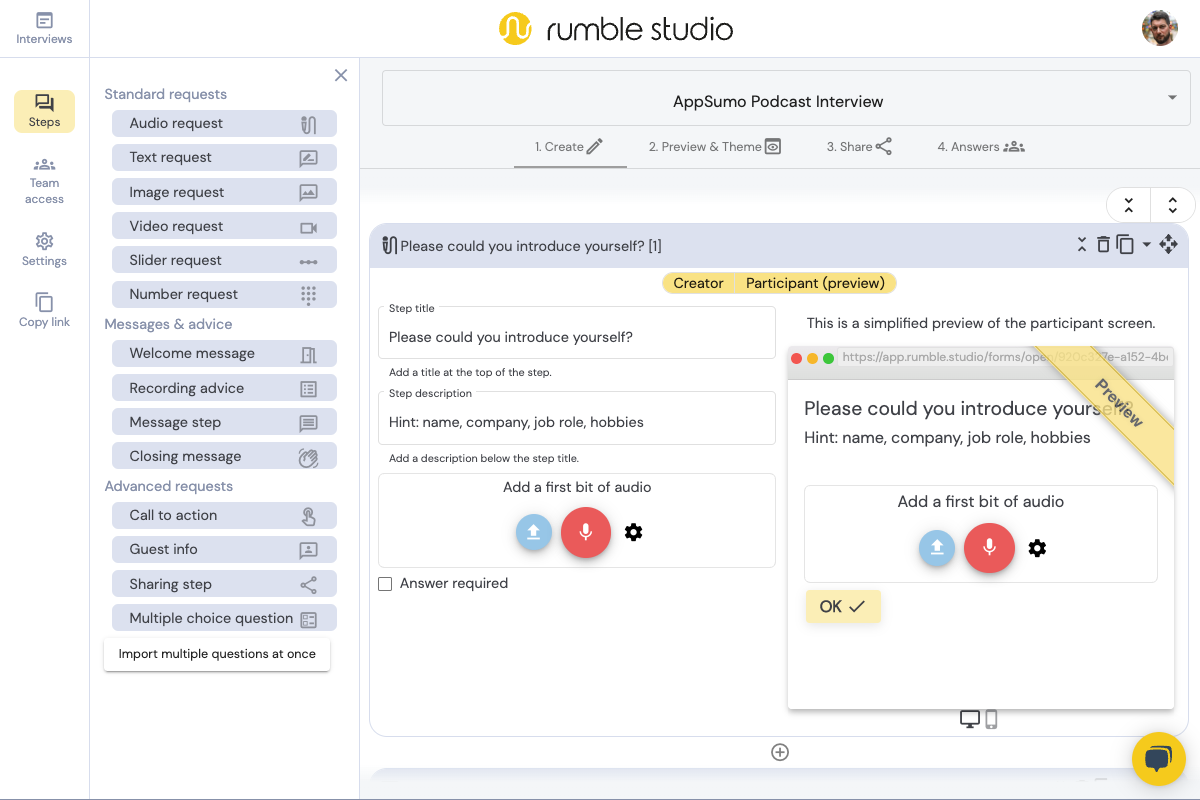Image resolution: width=1200 pixels, height=800 pixels.
Task: Click Import multiple questions at once
Action: click(217, 654)
